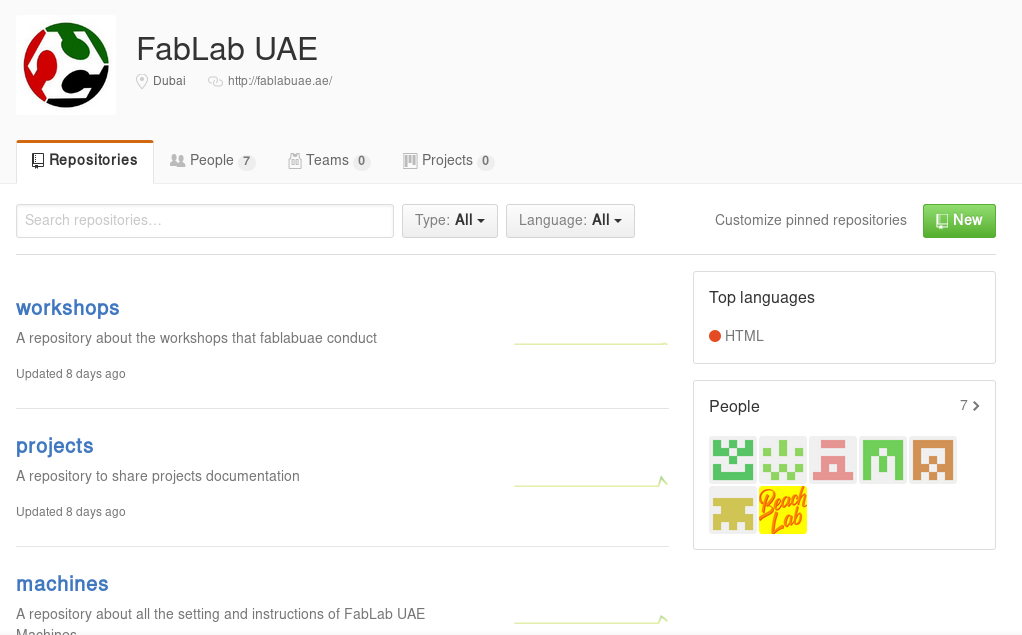Open the workshops repository

[68, 308]
